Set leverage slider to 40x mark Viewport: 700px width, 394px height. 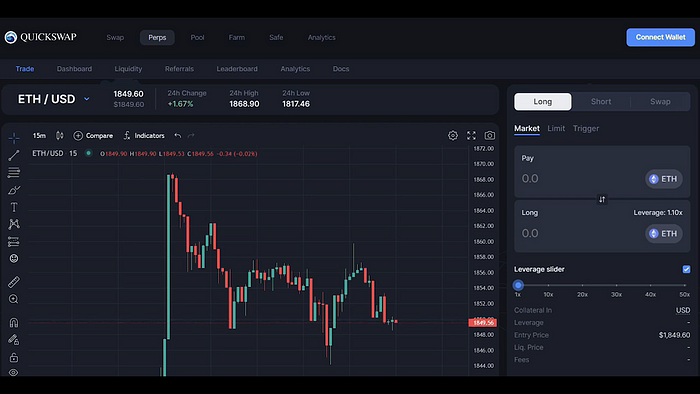click(x=650, y=286)
